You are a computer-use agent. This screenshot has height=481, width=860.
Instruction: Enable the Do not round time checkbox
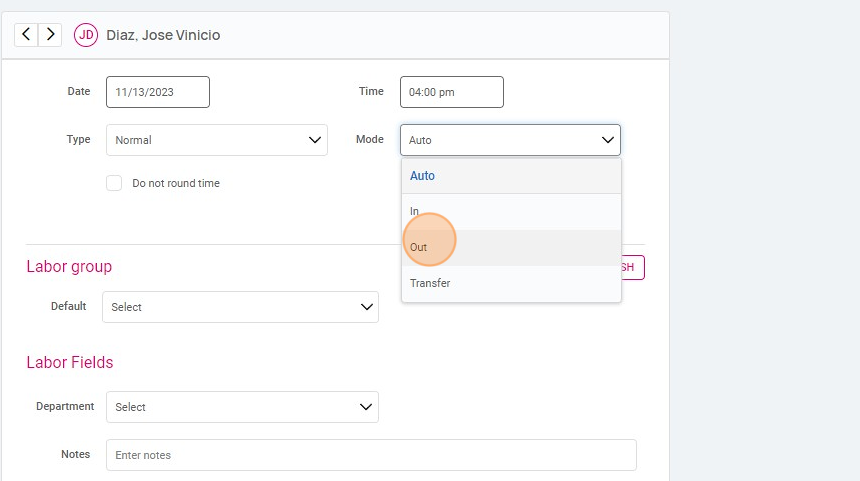coord(114,183)
